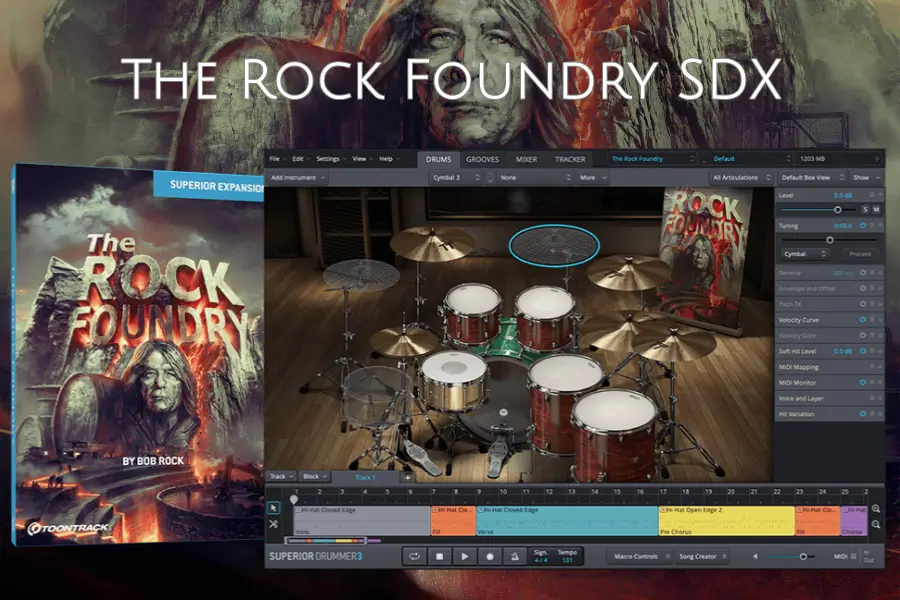The height and width of the screenshot is (600, 900).
Task: Open the Edit menu
Action: (x=300, y=159)
